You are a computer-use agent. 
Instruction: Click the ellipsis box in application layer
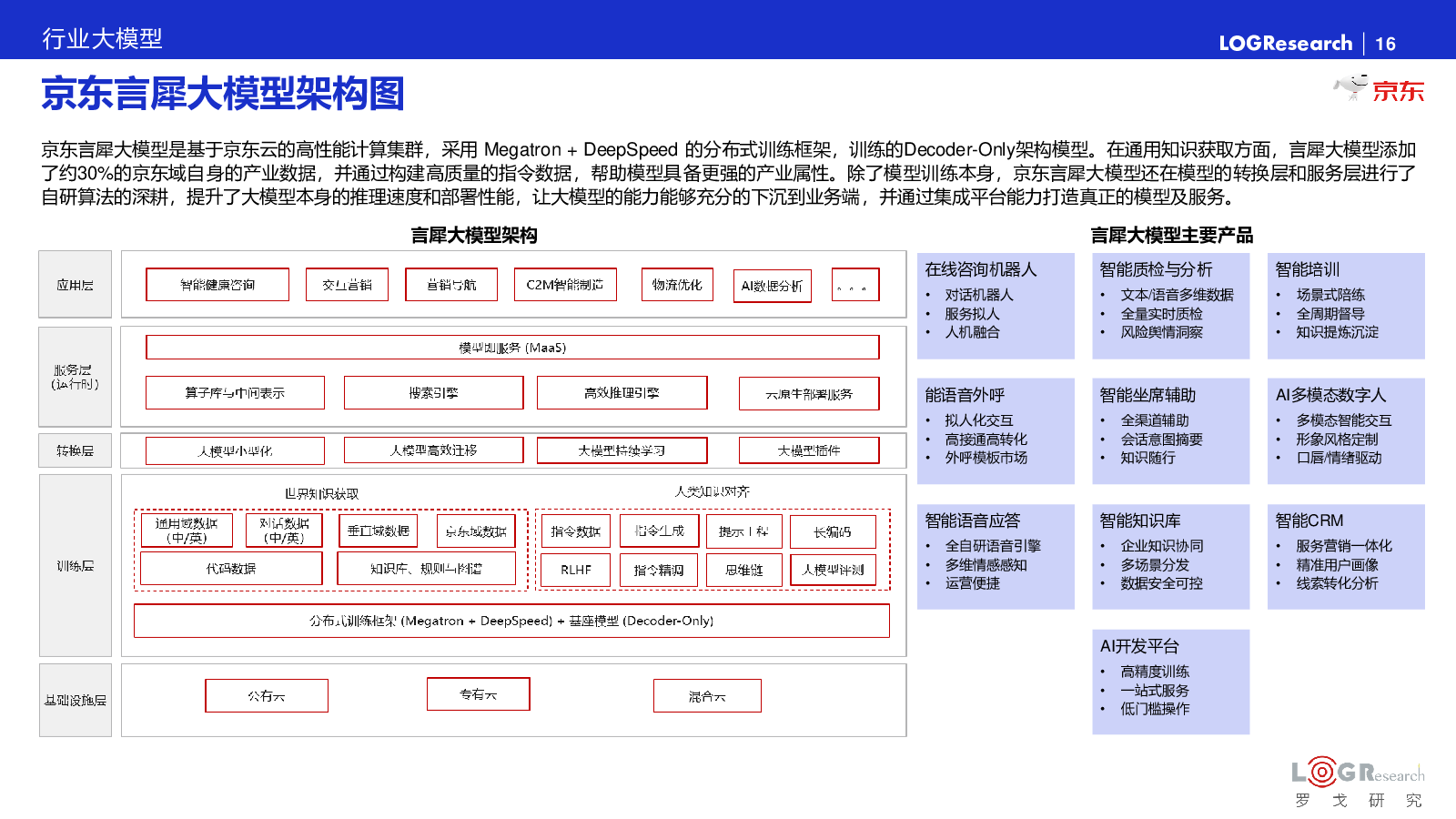[x=855, y=285]
